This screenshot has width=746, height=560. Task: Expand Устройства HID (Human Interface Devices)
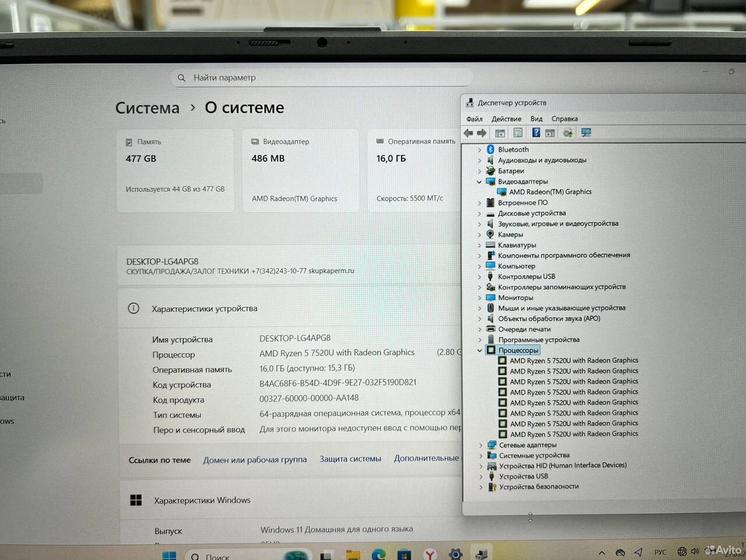[481, 466]
